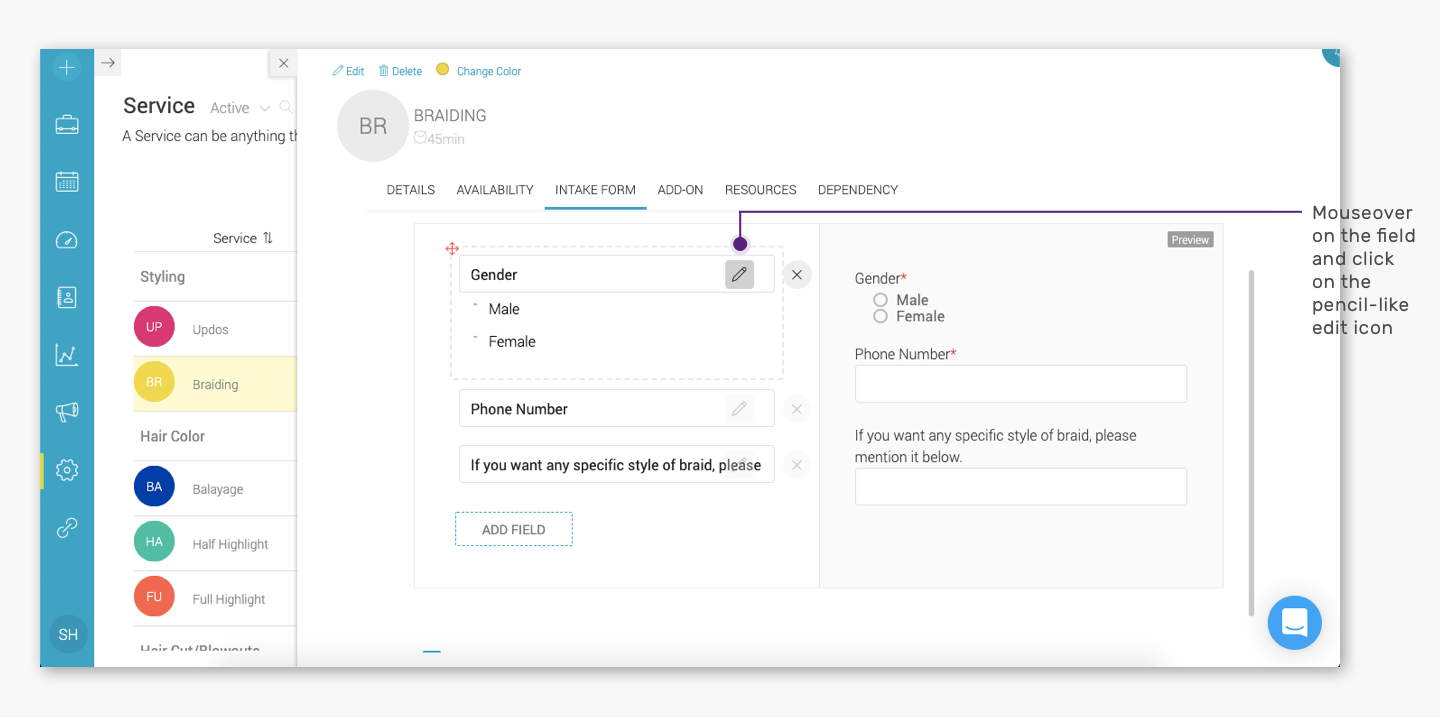Click the Preview label button
Screen dimensions: 1440x718
(1190, 240)
